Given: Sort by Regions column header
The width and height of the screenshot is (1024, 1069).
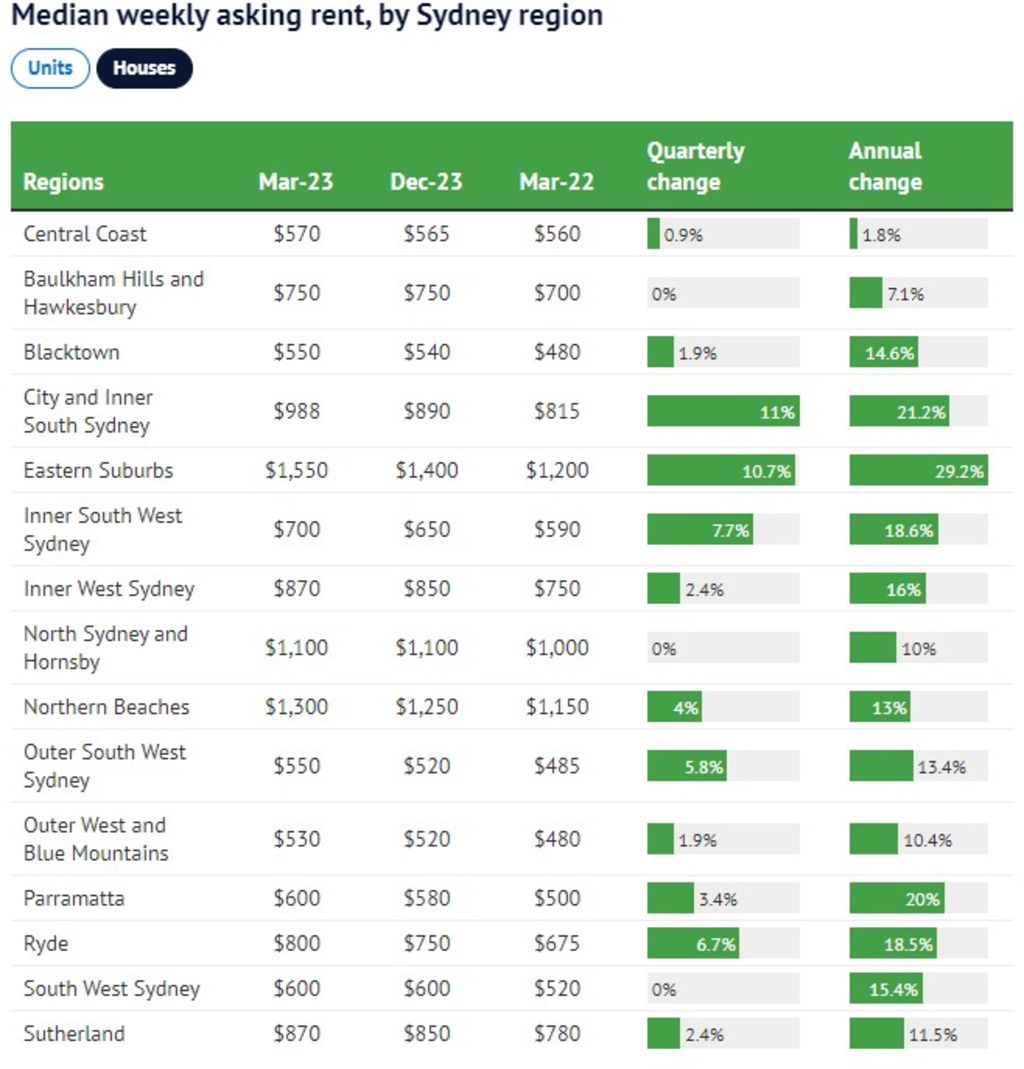Looking at the screenshot, I should click(63, 182).
